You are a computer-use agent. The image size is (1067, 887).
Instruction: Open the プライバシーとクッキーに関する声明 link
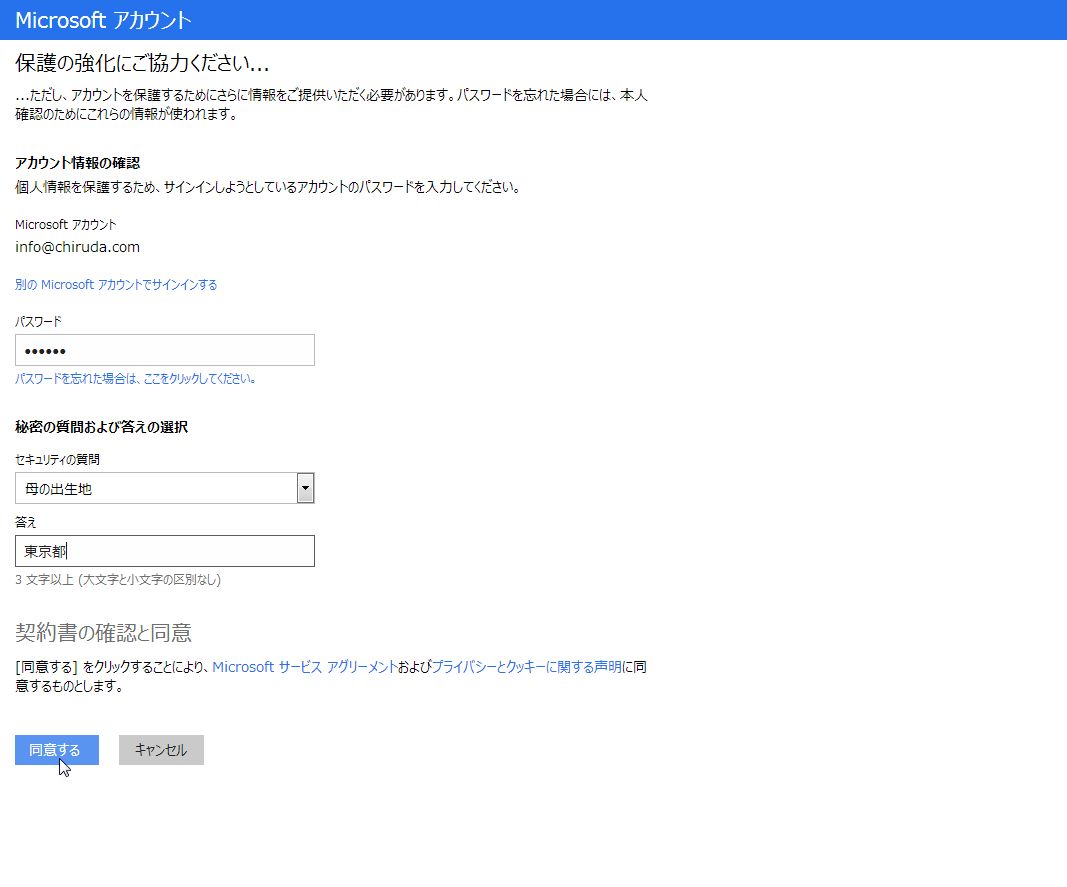527,667
